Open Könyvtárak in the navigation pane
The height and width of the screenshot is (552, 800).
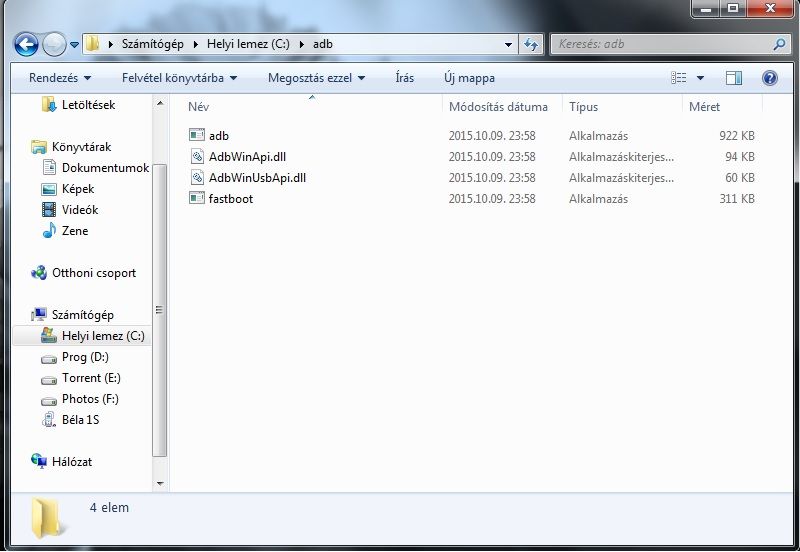[81, 147]
